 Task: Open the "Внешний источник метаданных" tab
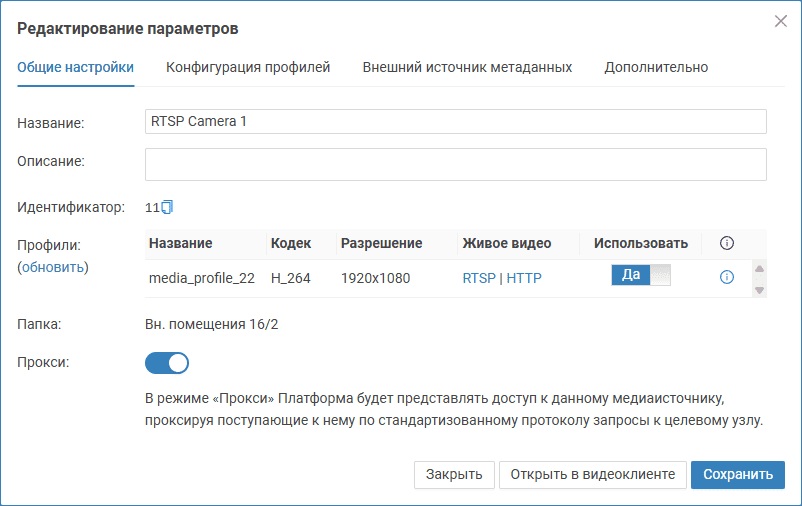pyautogui.click(x=467, y=67)
